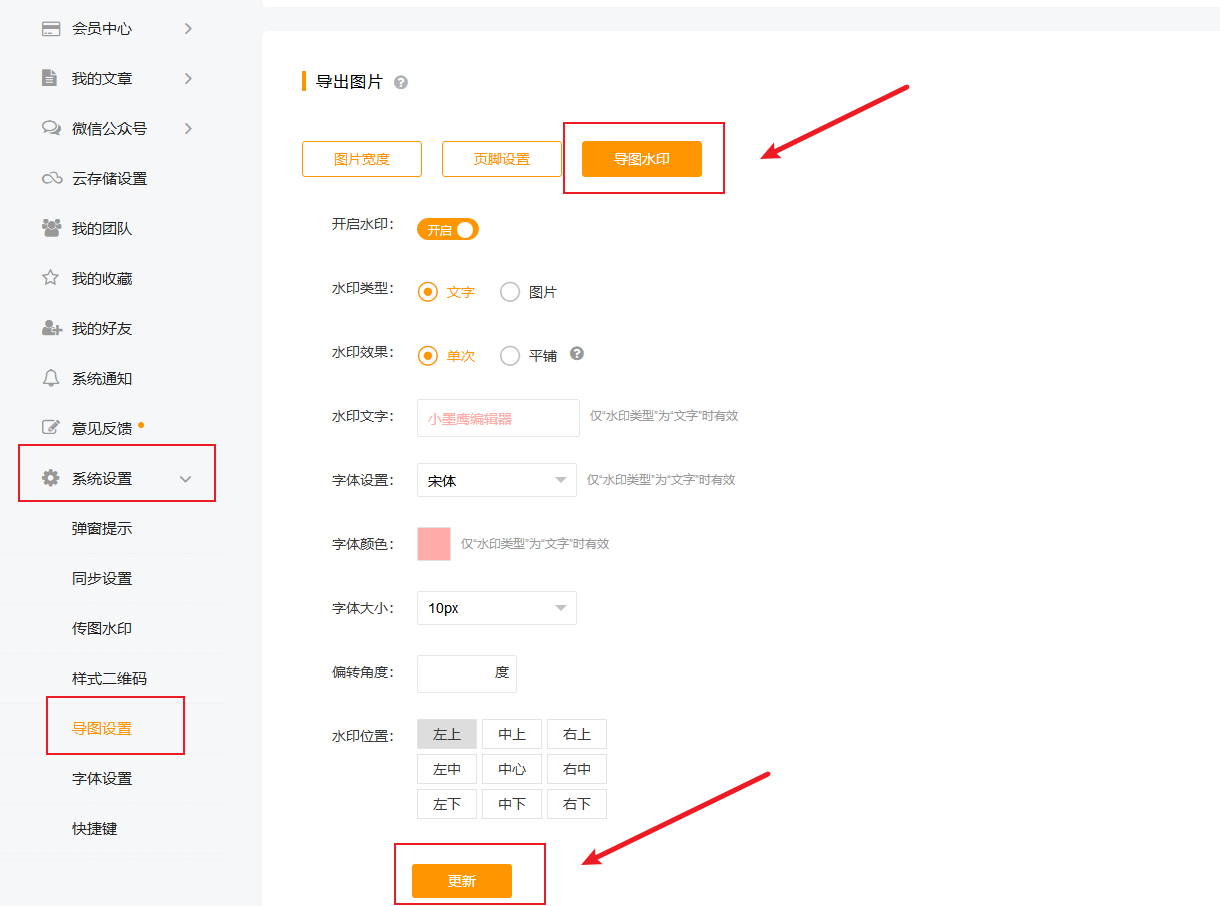
Task: Click the 偏转角度 degree input field
Action: (467, 673)
